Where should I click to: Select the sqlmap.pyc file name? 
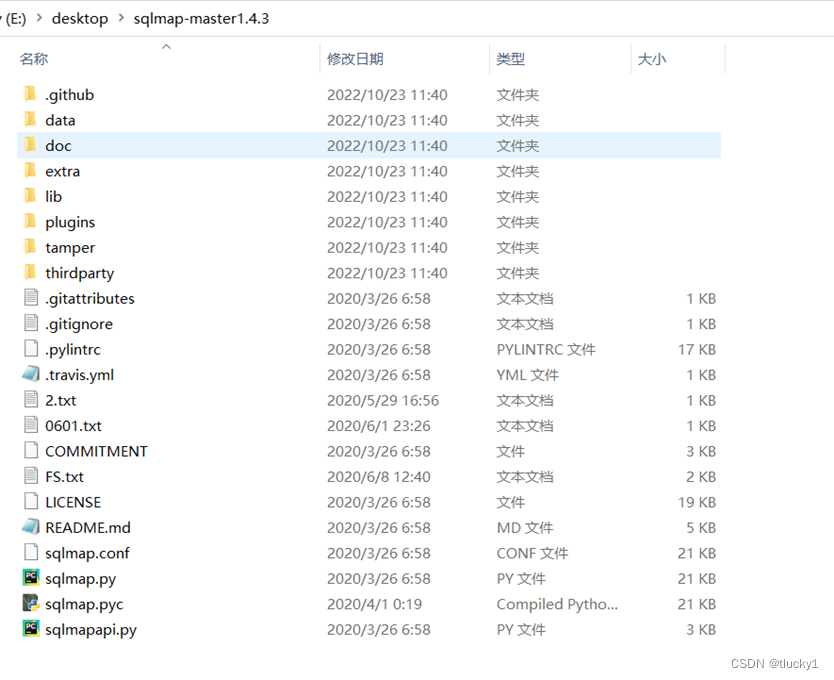pyautogui.click(x=84, y=605)
